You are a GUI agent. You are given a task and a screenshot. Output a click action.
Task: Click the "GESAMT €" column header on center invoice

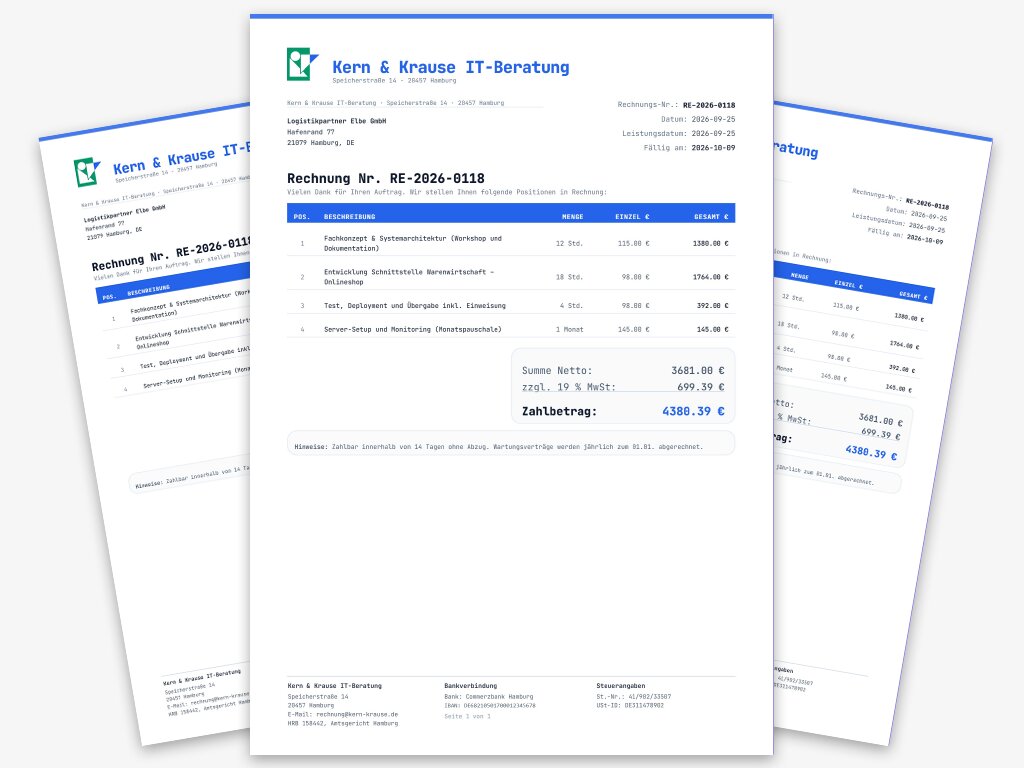(x=711, y=216)
